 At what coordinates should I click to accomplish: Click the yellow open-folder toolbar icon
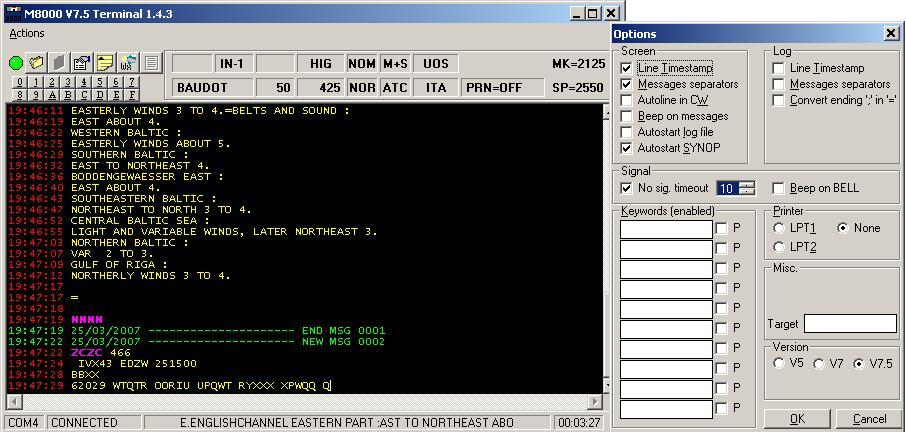tap(37, 63)
